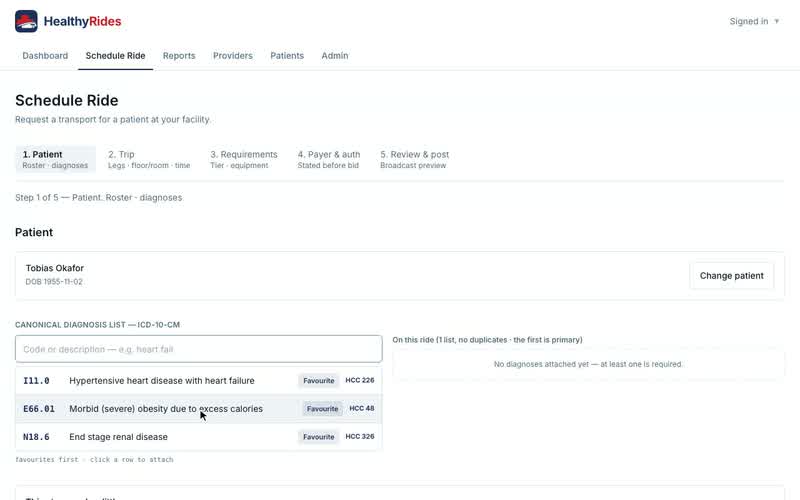Attach N18.6 End stage renal disease

click(198, 437)
